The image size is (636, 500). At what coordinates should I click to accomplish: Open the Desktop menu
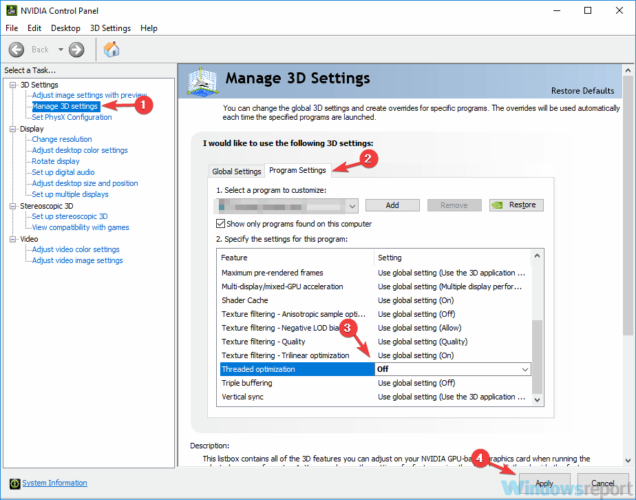pyautogui.click(x=65, y=28)
